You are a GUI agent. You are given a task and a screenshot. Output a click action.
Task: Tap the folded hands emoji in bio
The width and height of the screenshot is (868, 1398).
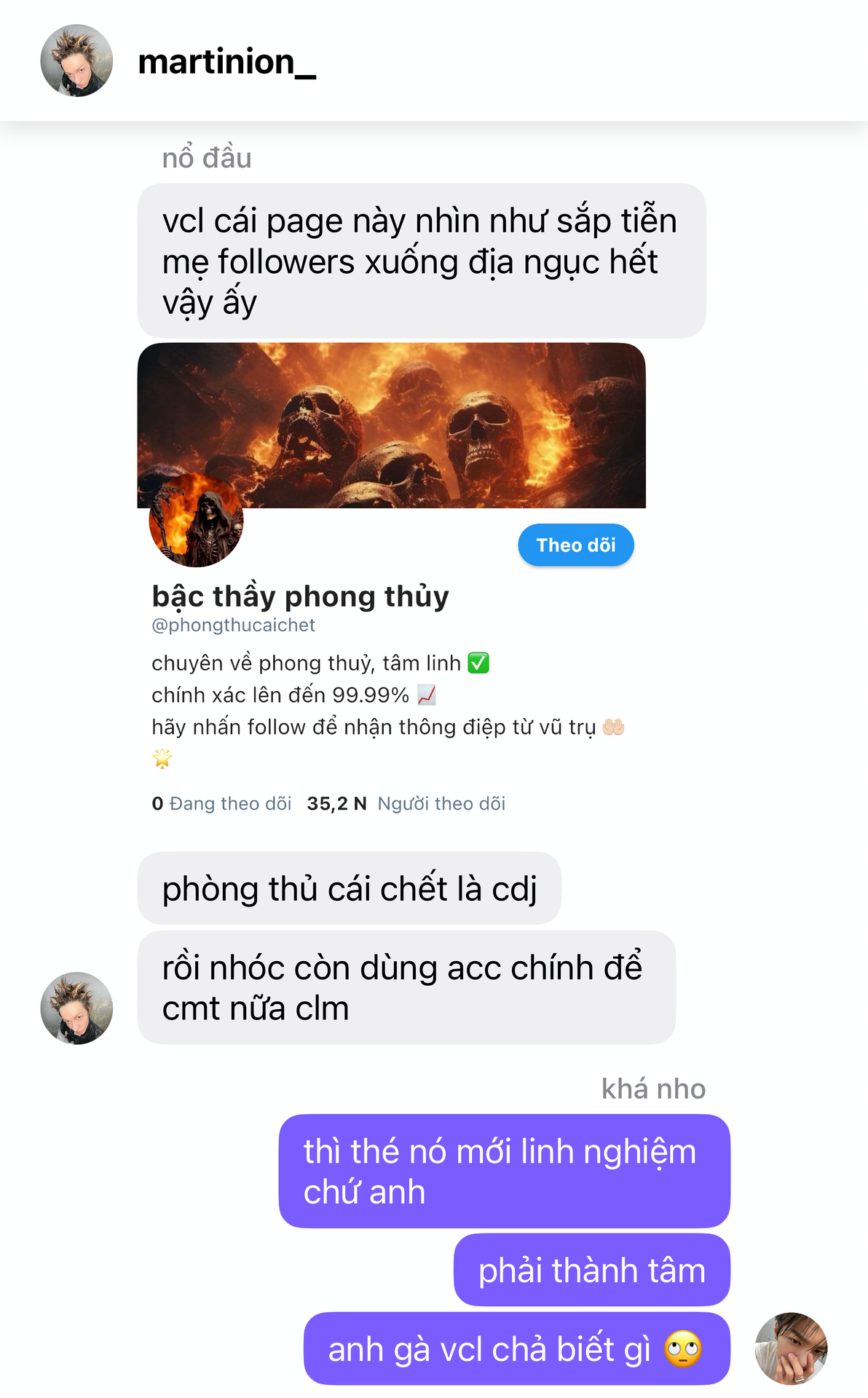tap(613, 727)
